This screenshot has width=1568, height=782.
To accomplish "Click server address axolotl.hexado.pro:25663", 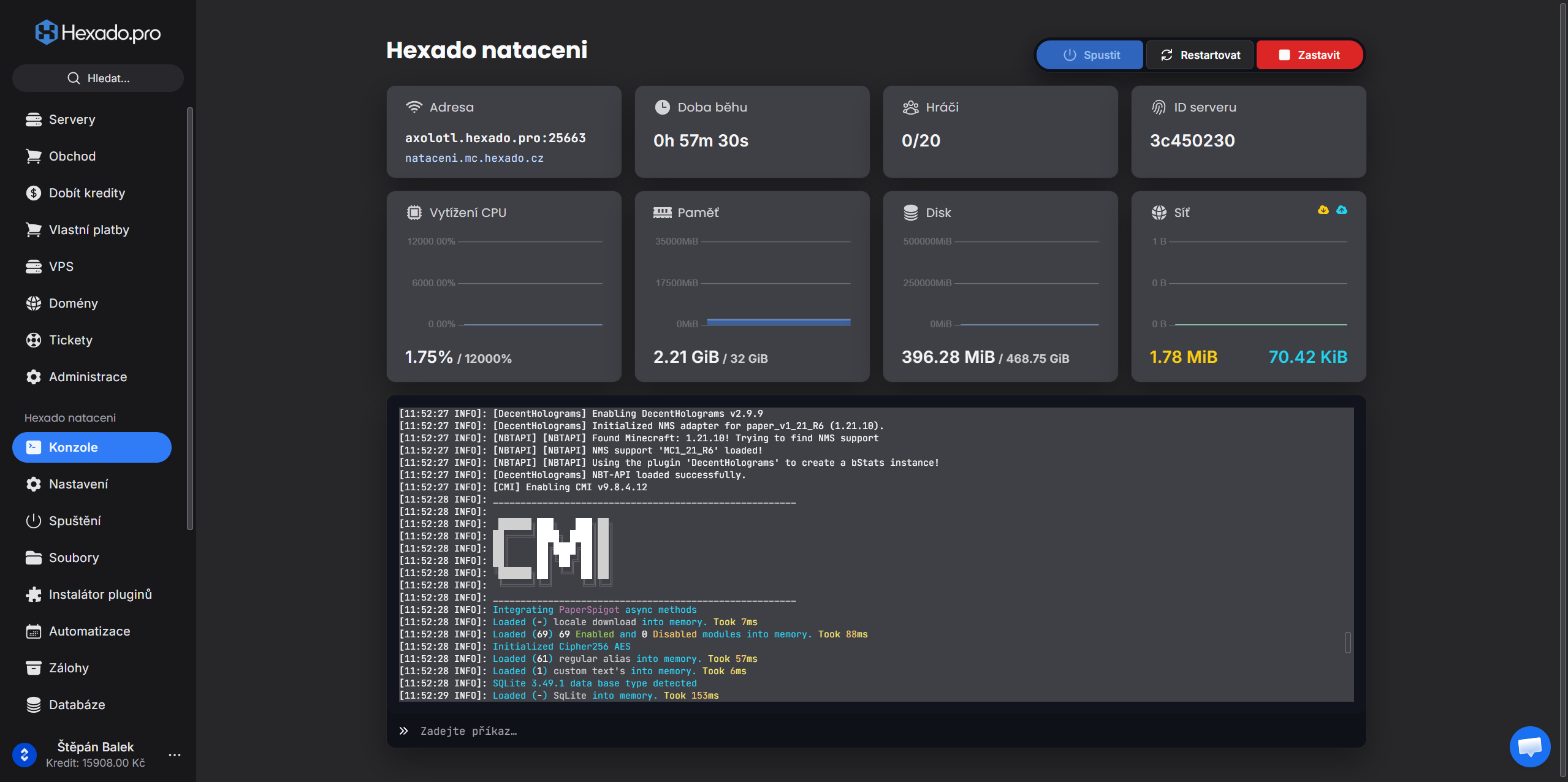I will pos(495,138).
